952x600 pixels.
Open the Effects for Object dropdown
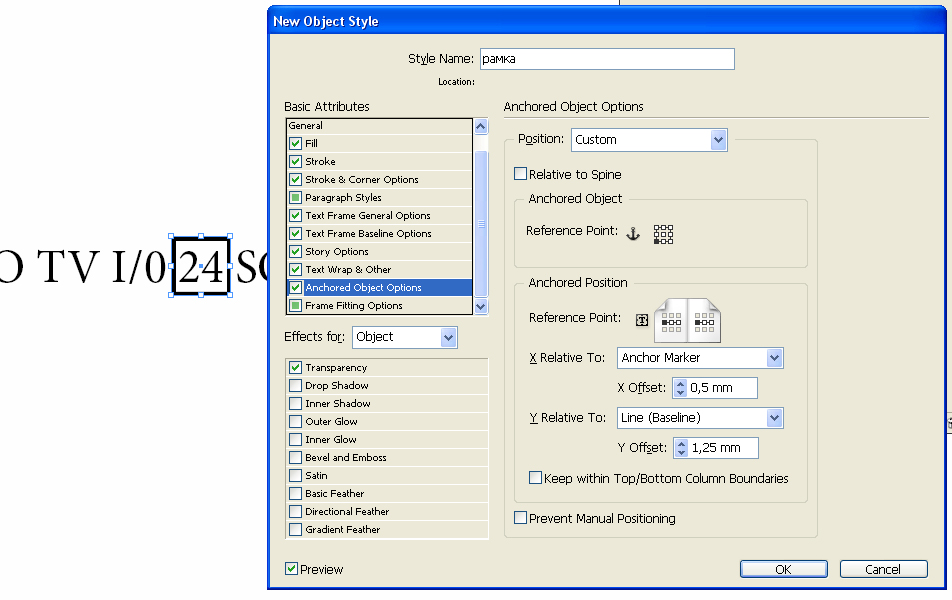click(405, 337)
